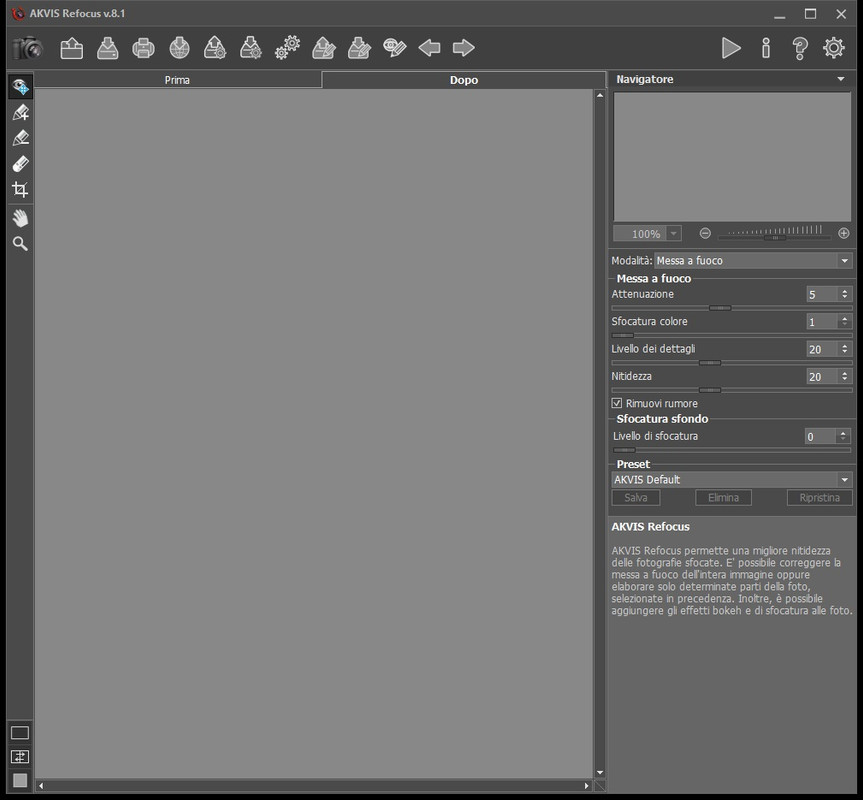Click the Livello dei dettagli slider
Image resolution: width=863 pixels, height=800 pixels.
click(731, 363)
